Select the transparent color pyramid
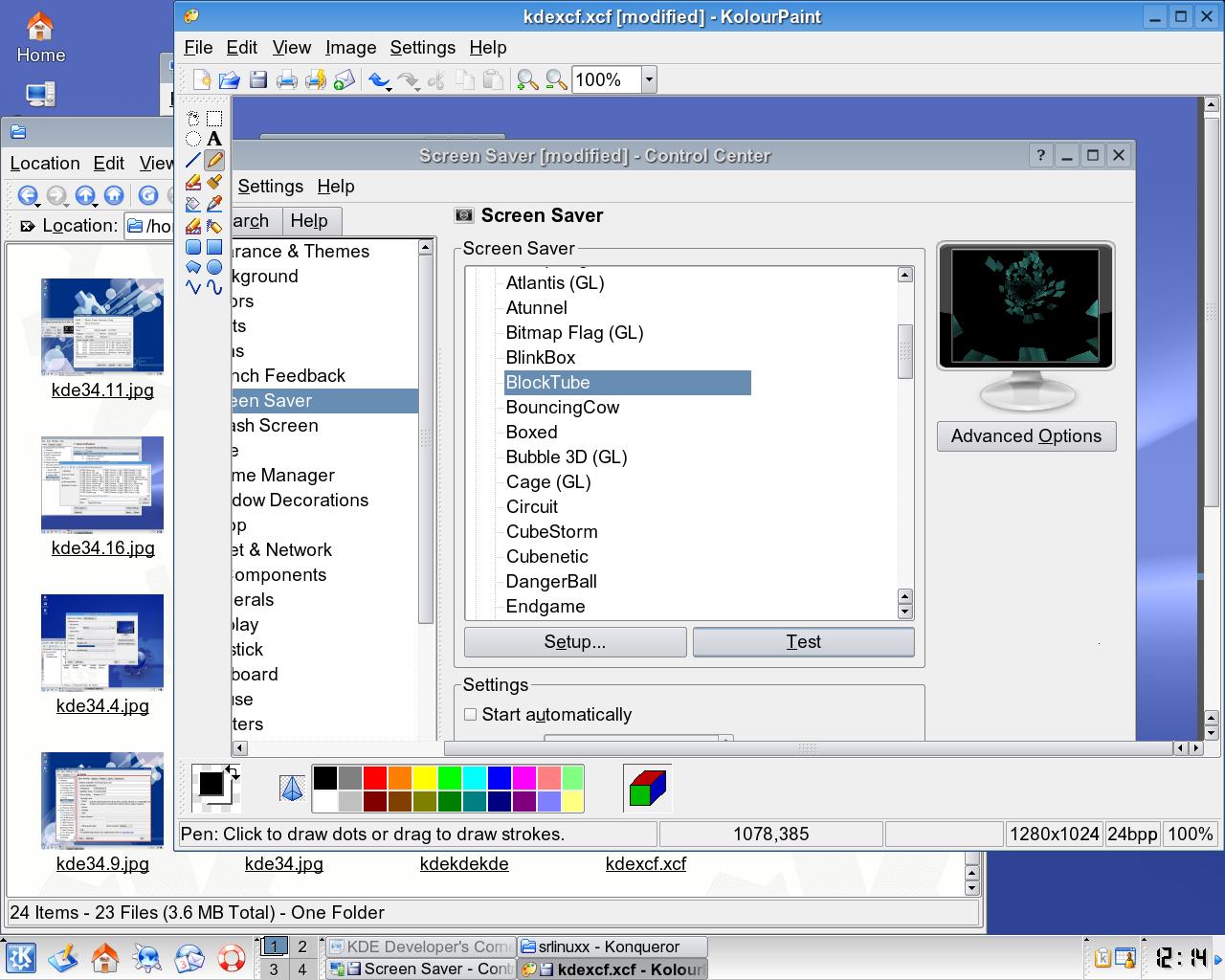Screen dimensions: 1225x980 coord(292,788)
